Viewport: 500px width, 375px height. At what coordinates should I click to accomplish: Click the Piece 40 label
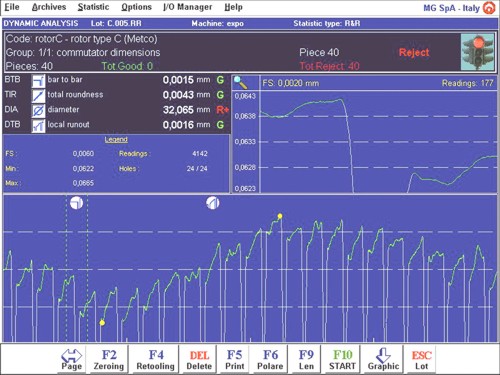(319, 52)
